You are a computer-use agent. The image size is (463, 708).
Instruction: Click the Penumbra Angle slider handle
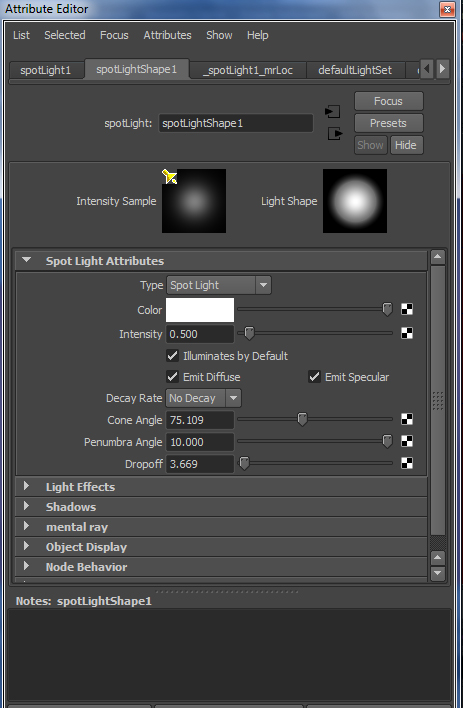(x=387, y=441)
